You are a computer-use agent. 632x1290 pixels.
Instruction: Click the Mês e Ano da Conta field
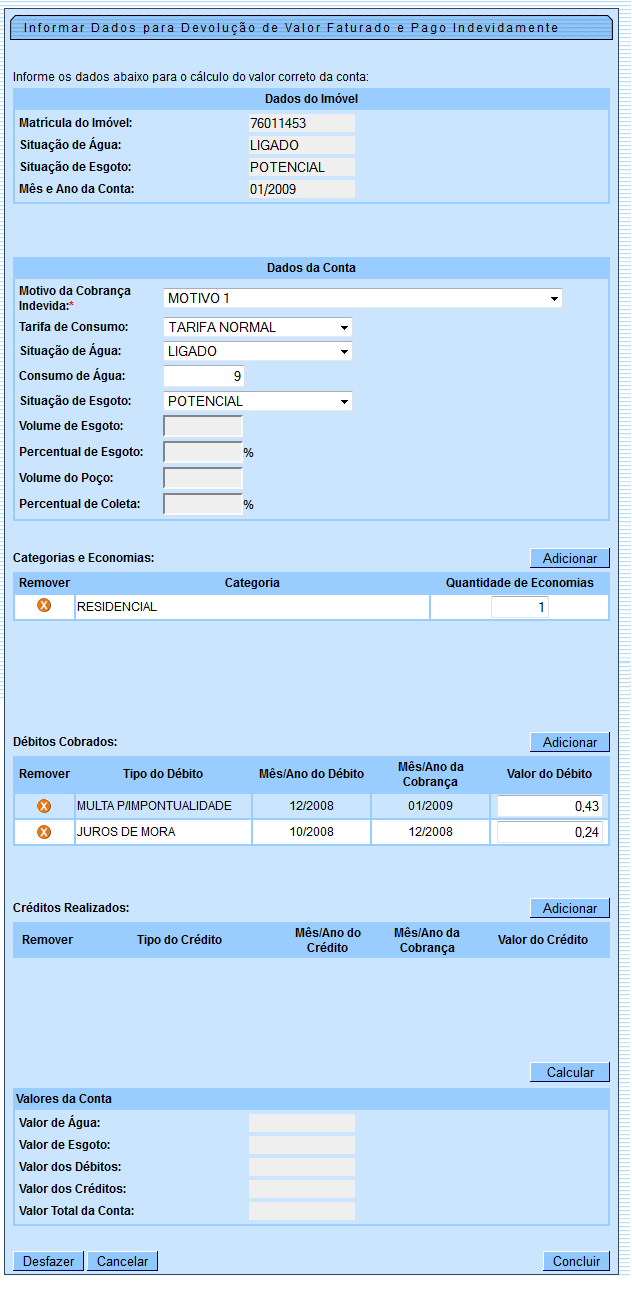coord(301,189)
